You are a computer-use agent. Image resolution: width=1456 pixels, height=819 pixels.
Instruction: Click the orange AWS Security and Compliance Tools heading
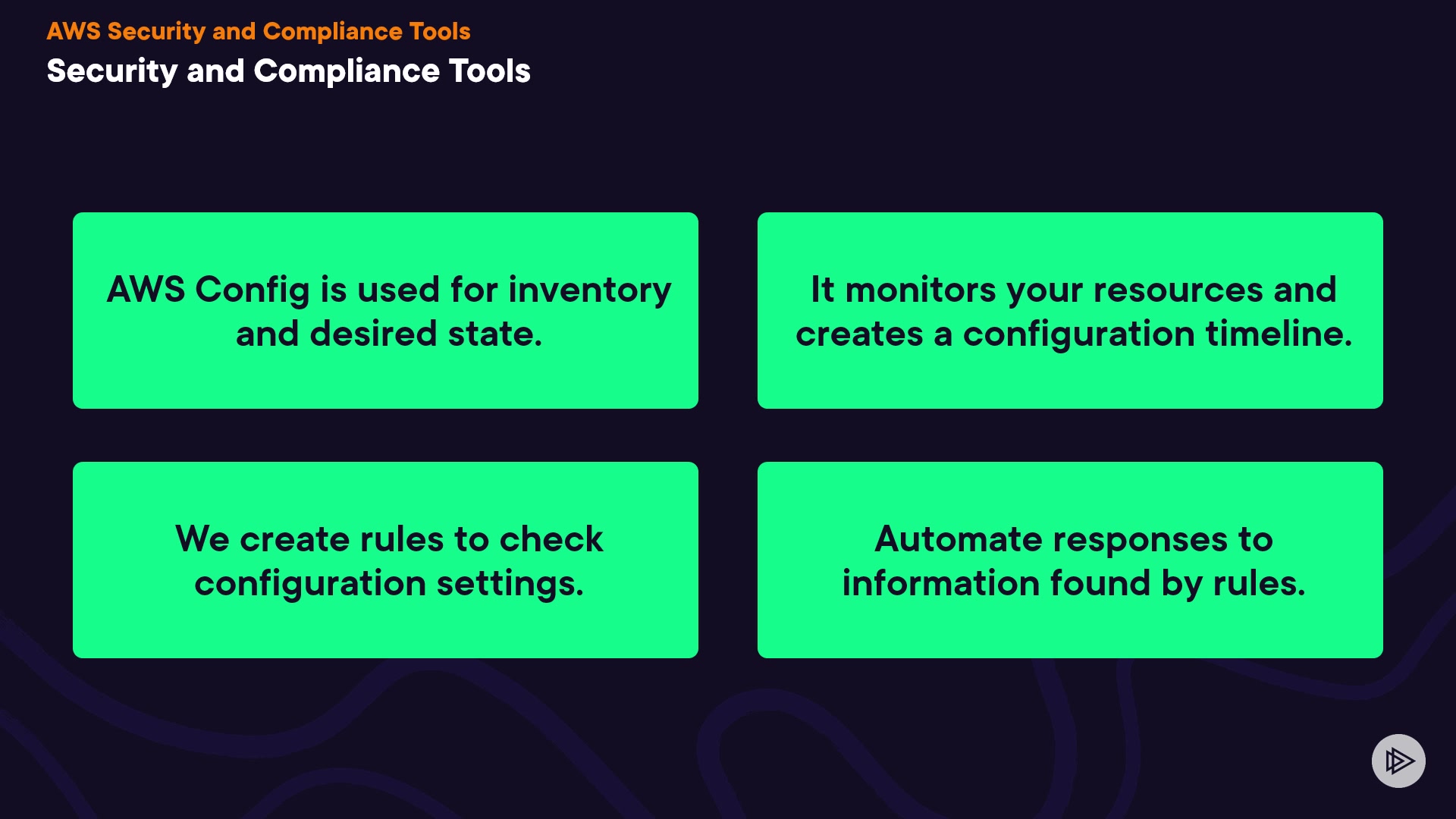tap(259, 31)
